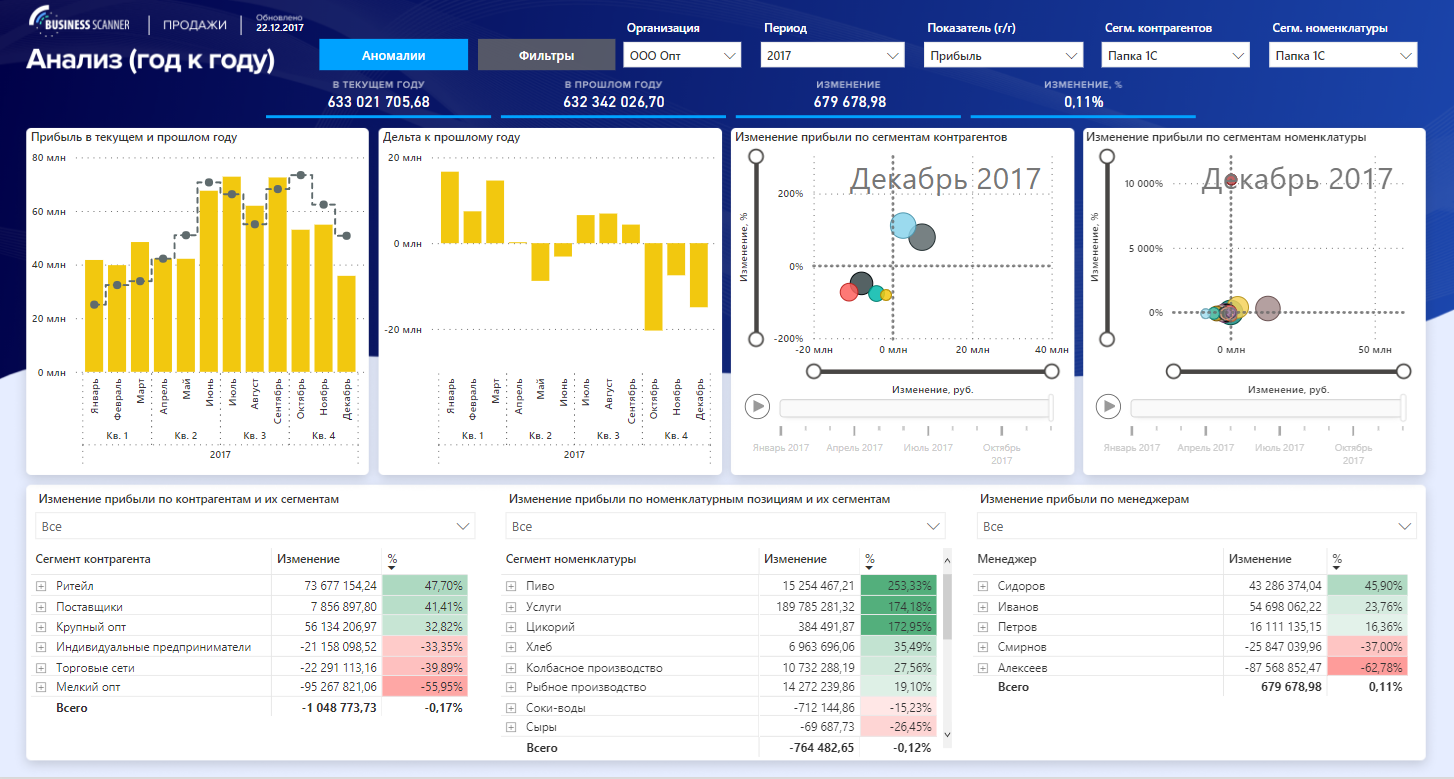This screenshot has width=1454, height=779.
Task: Open the Все dropdown above contractor table
Action: 255,526
